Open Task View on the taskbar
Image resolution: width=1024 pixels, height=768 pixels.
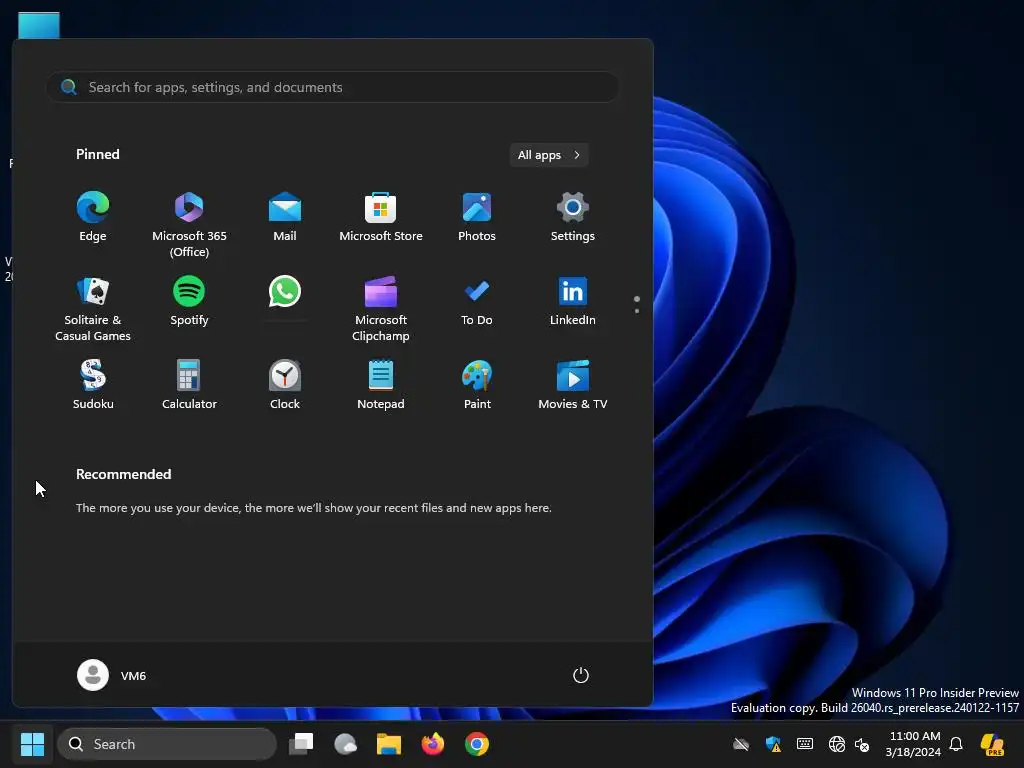(301, 744)
